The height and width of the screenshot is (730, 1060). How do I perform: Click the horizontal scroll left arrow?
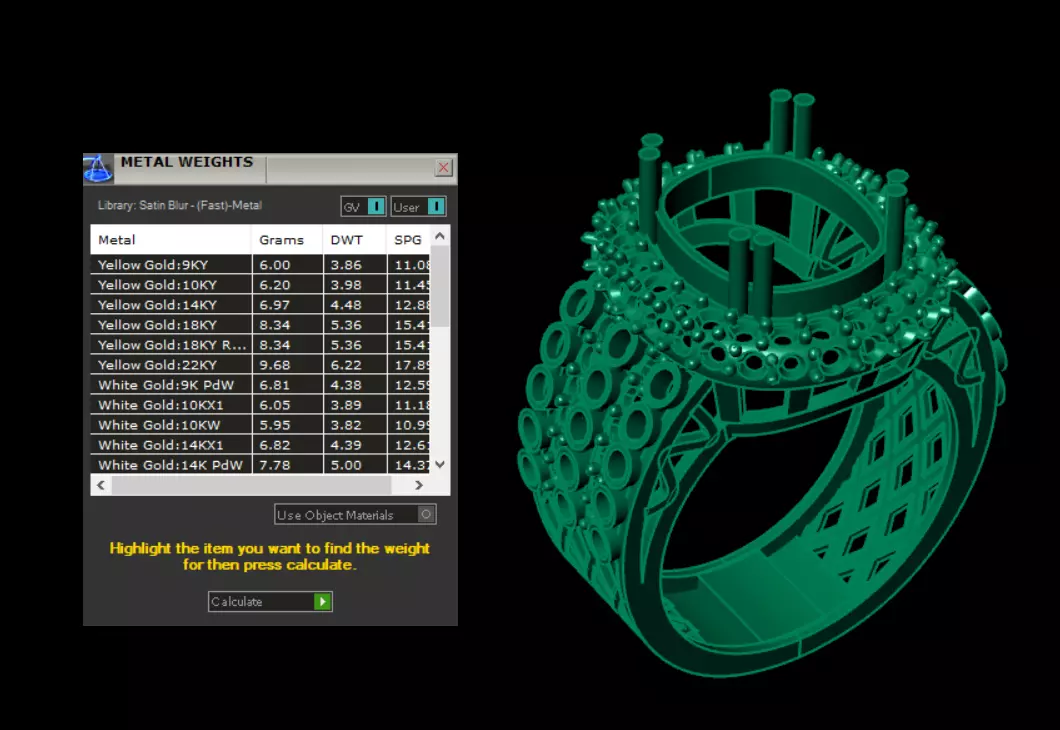[x=101, y=485]
